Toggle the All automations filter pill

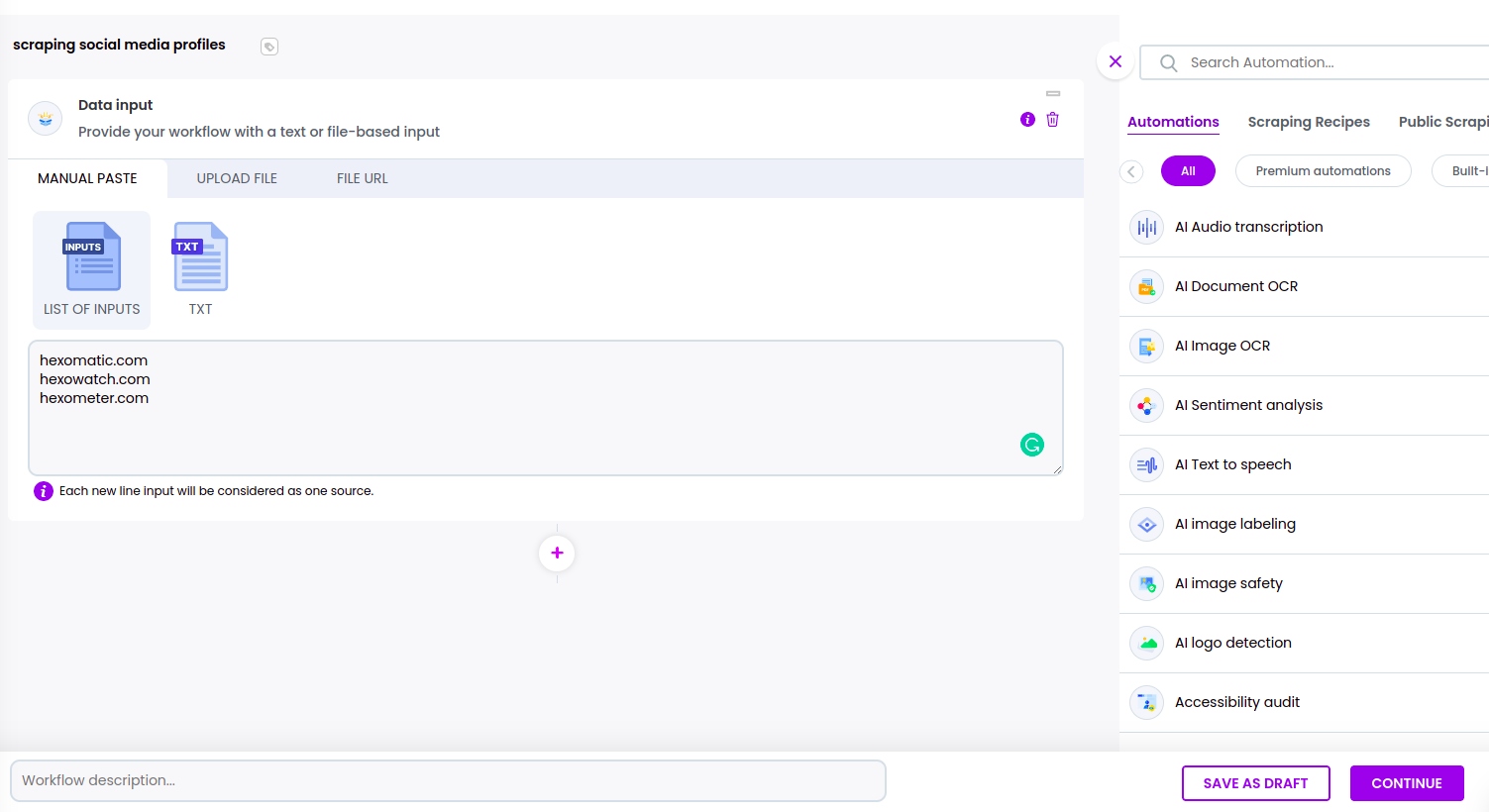pyautogui.click(x=1188, y=170)
